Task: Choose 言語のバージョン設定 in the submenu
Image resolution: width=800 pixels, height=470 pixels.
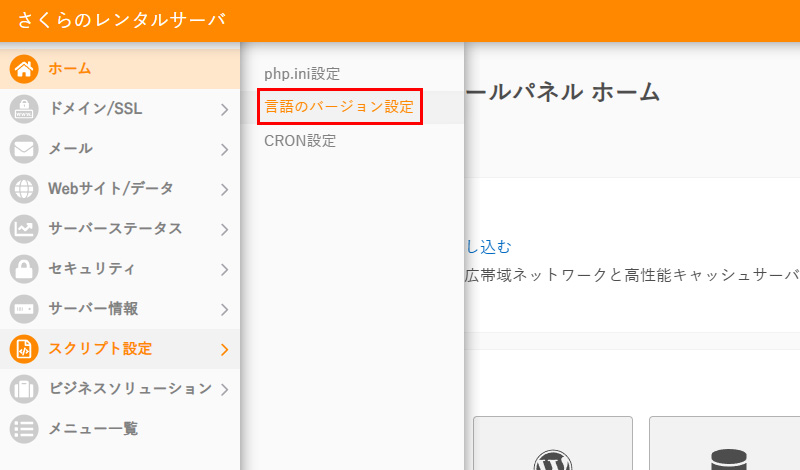Action: click(x=340, y=107)
